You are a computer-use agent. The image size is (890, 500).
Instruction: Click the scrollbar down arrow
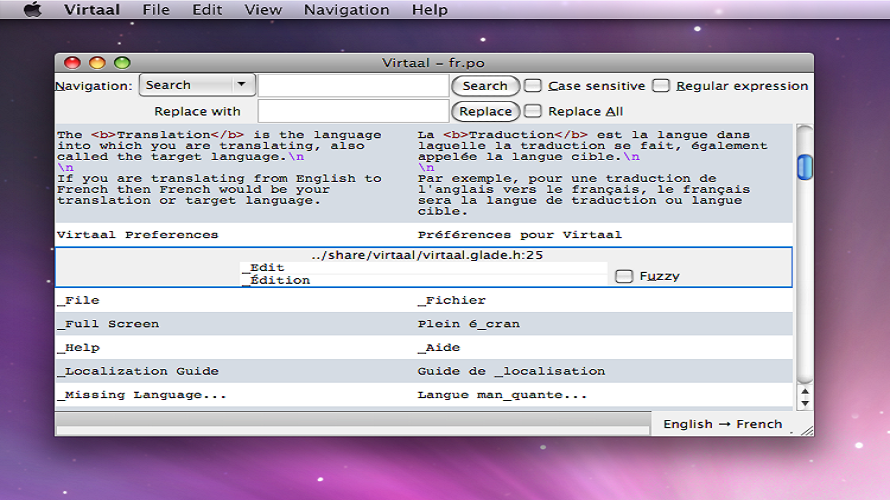coord(805,404)
